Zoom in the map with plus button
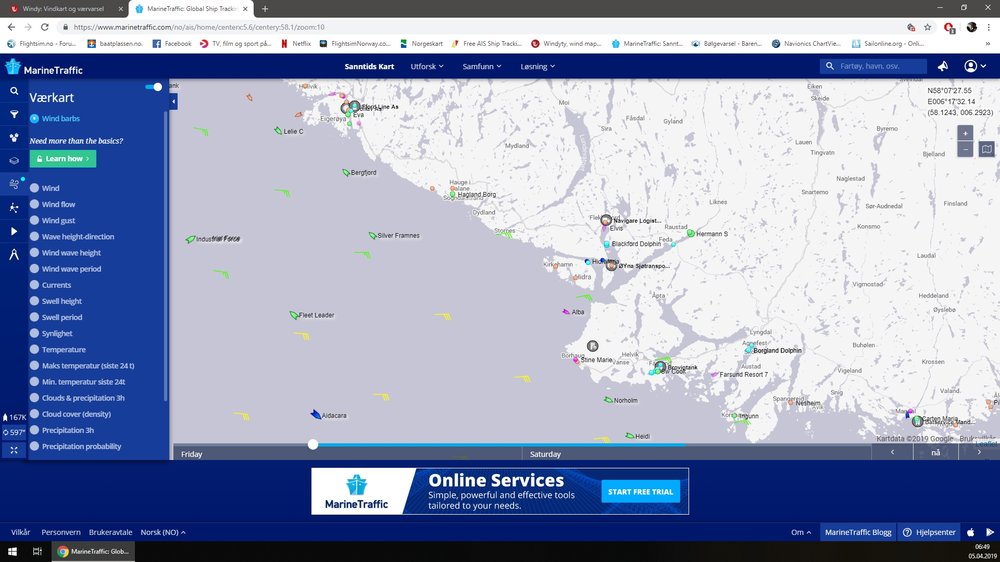Image resolution: width=1000 pixels, height=562 pixels. 965,133
